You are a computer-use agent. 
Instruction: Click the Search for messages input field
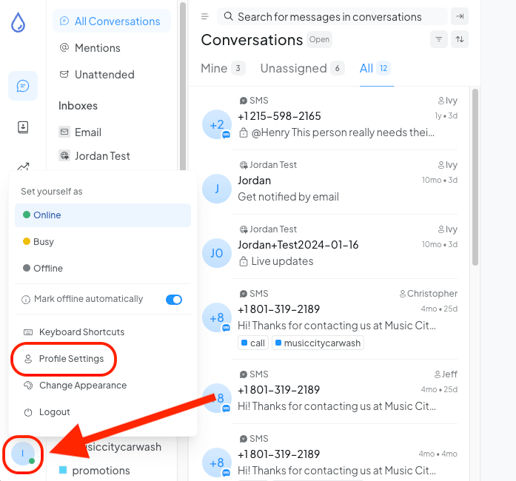(x=332, y=17)
